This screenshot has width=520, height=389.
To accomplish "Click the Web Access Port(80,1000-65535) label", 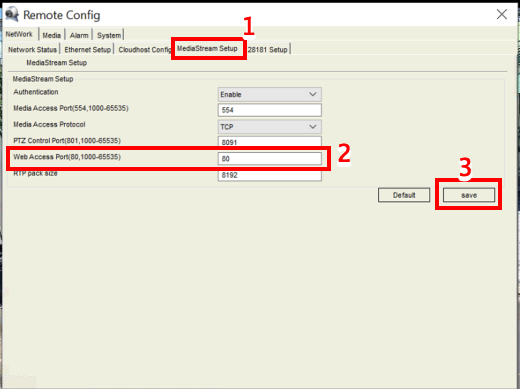I will click(x=67, y=157).
